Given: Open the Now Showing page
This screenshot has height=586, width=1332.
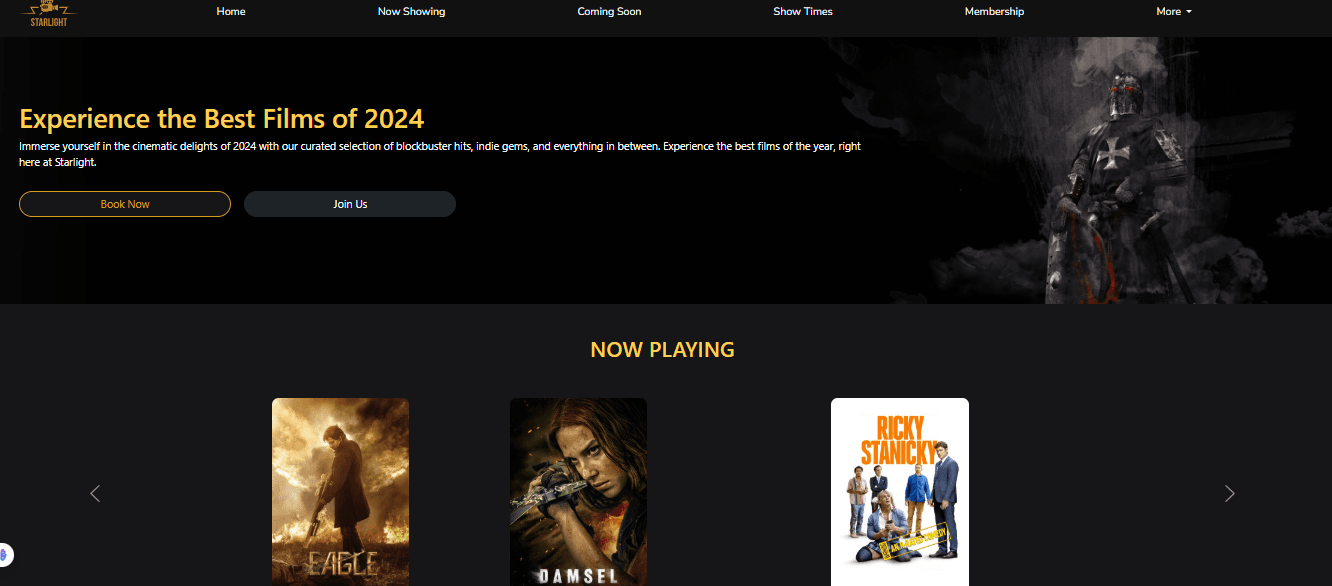Looking at the screenshot, I should (x=411, y=12).
